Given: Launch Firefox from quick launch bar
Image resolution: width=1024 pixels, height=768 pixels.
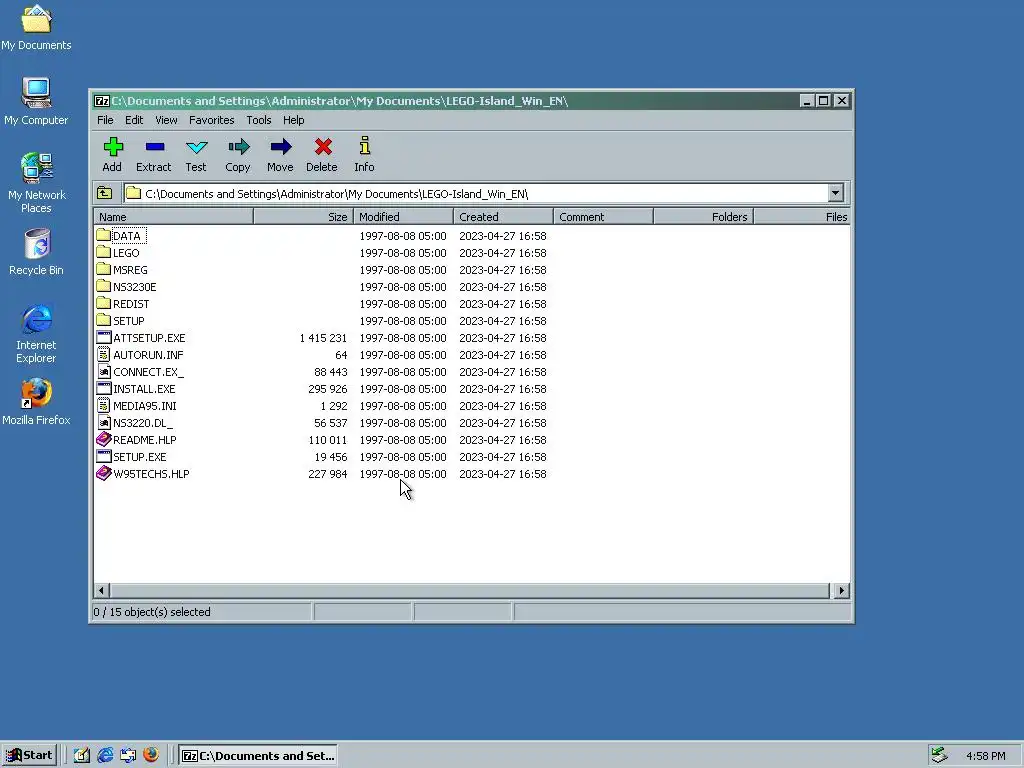Looking at the screenshot, I should [151, 755].
